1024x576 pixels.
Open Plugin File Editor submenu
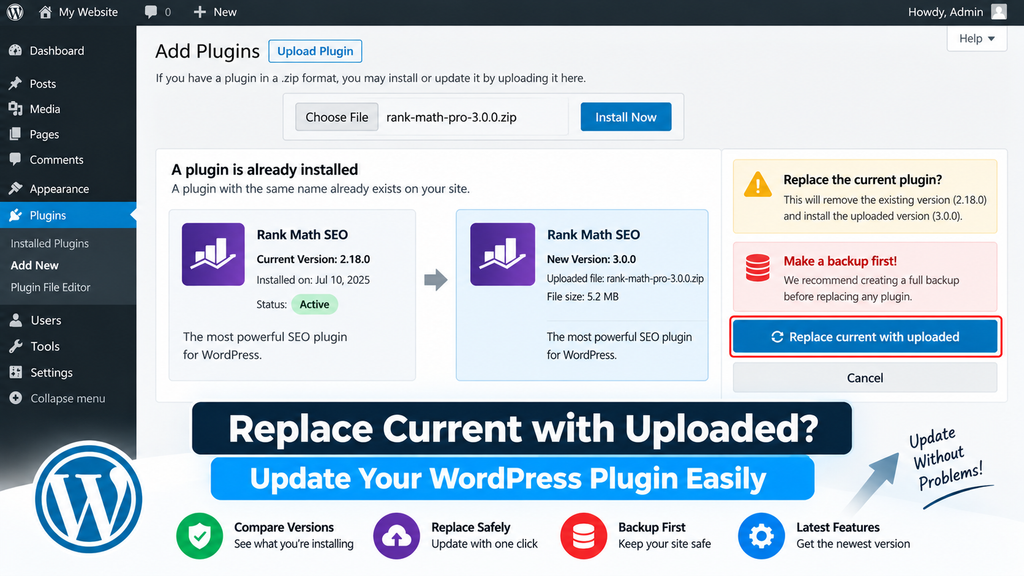coord(50,287)
